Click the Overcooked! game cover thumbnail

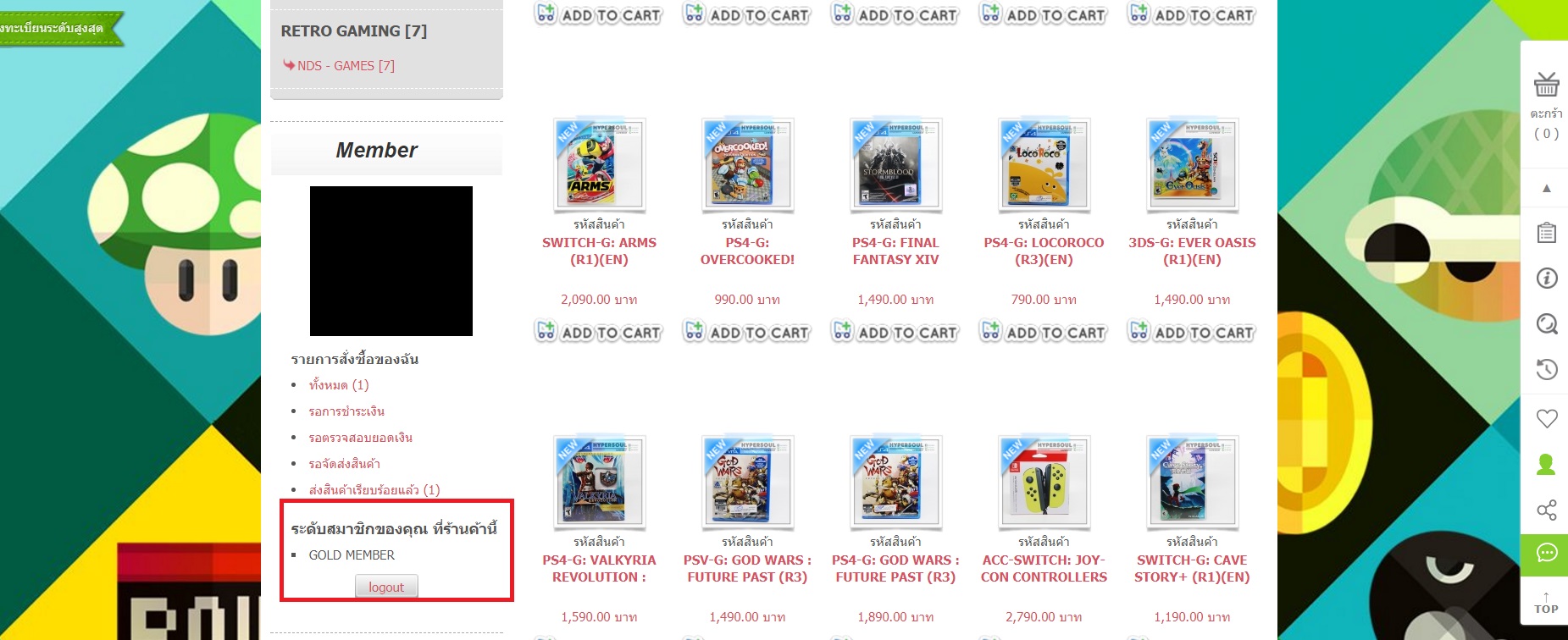(x=747, y=164)
